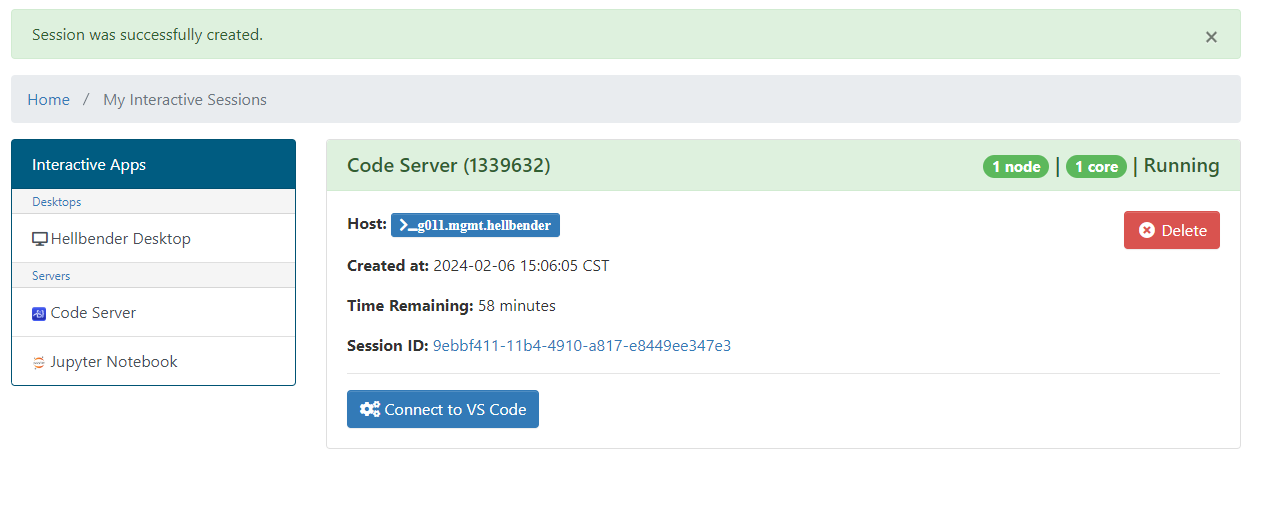
Task: Delete the running Code Server session
Action: pos(1171,230)
